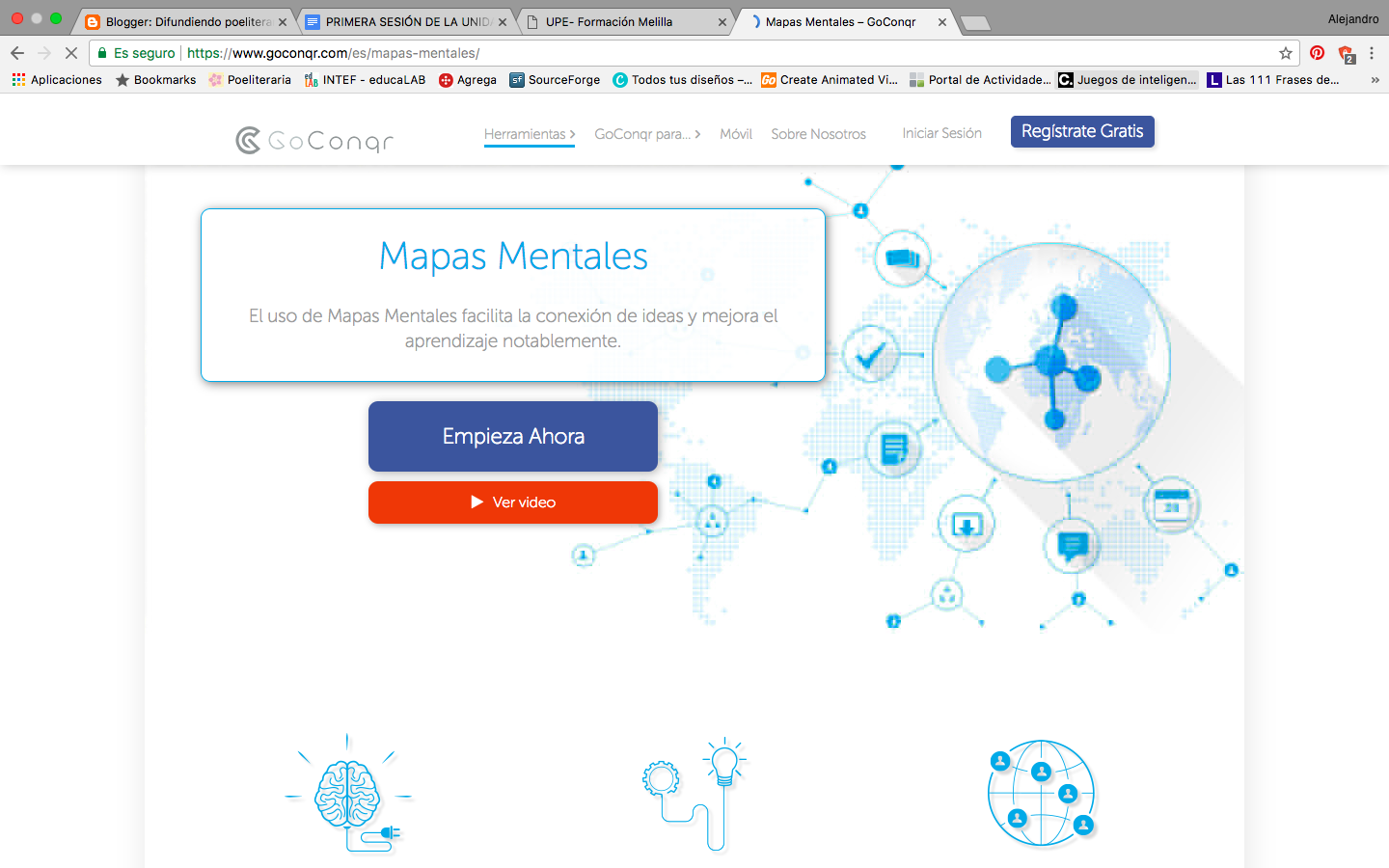The width and height of the screenshot is (1389, 868).
Task: Open the Chrome three-dot menu
Action: coord(1372,53)
